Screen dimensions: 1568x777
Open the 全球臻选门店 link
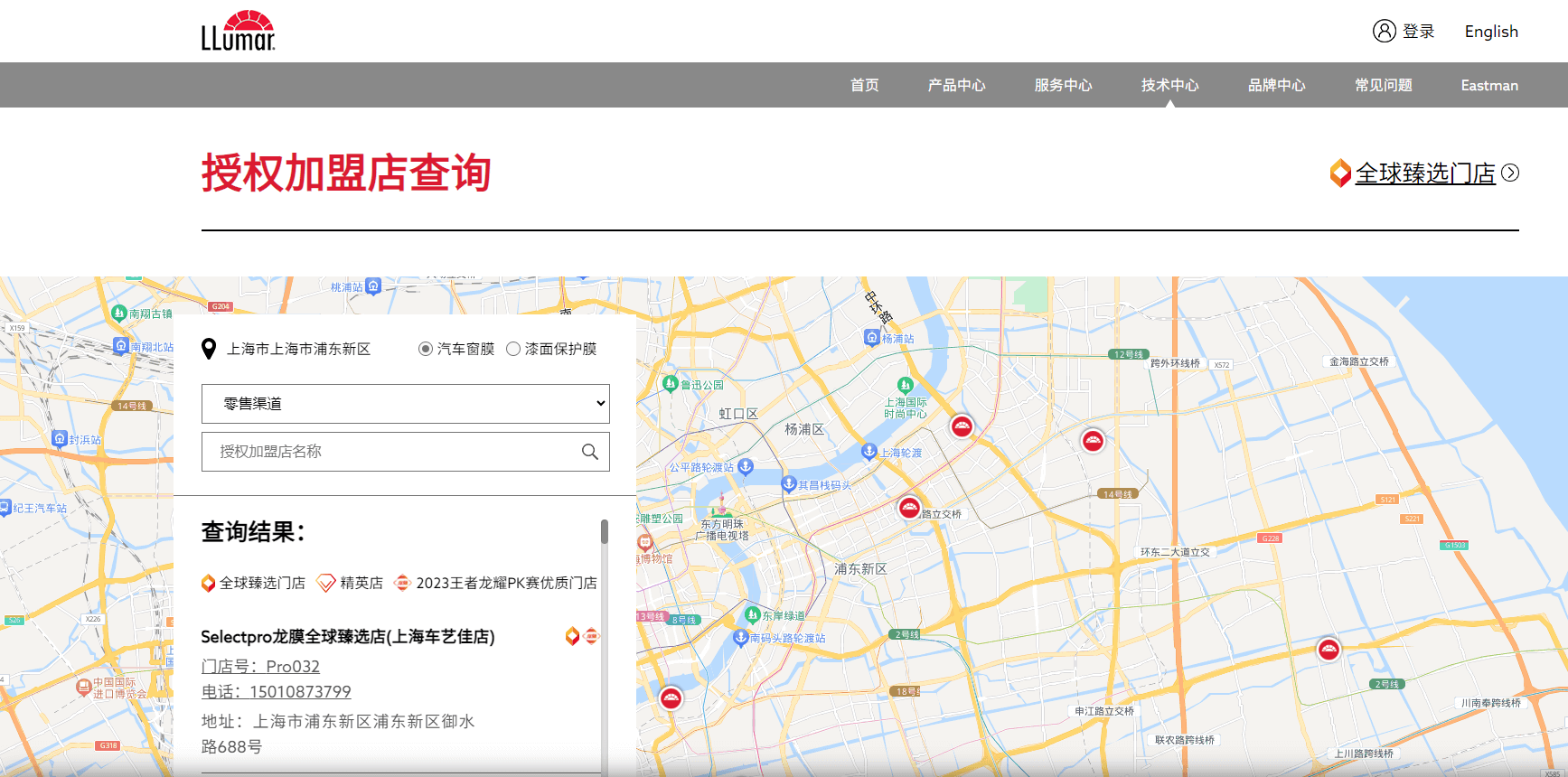pos(1424,173)
